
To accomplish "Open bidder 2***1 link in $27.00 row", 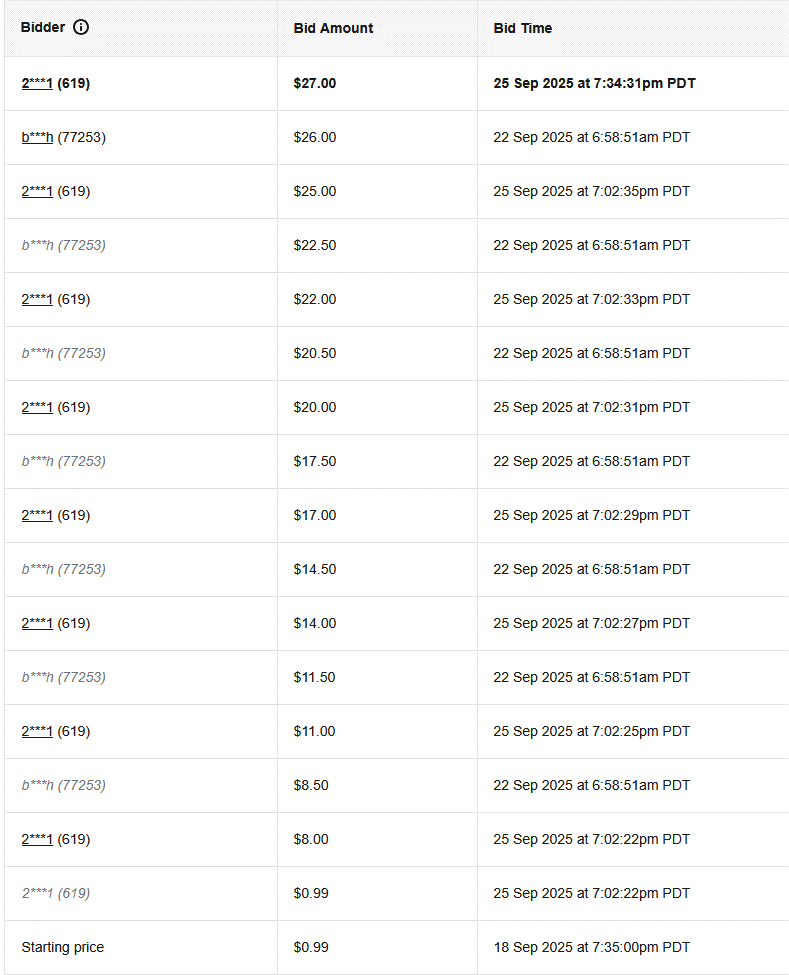I will (37, 84).
